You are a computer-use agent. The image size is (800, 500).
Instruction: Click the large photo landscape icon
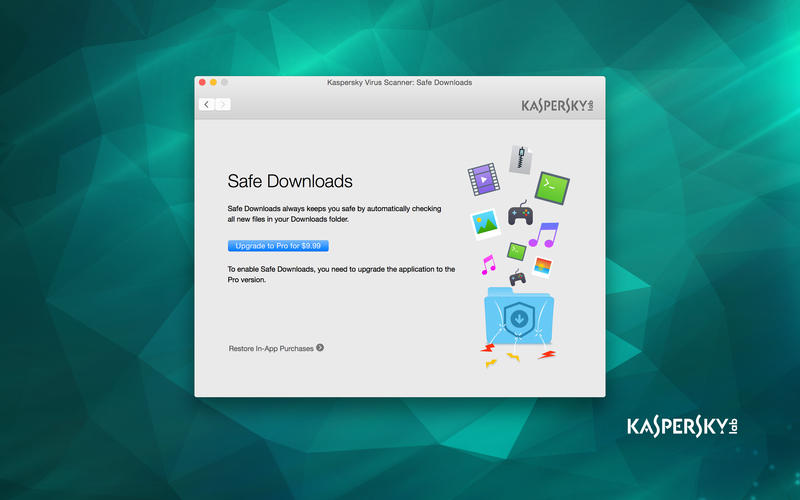485,223
